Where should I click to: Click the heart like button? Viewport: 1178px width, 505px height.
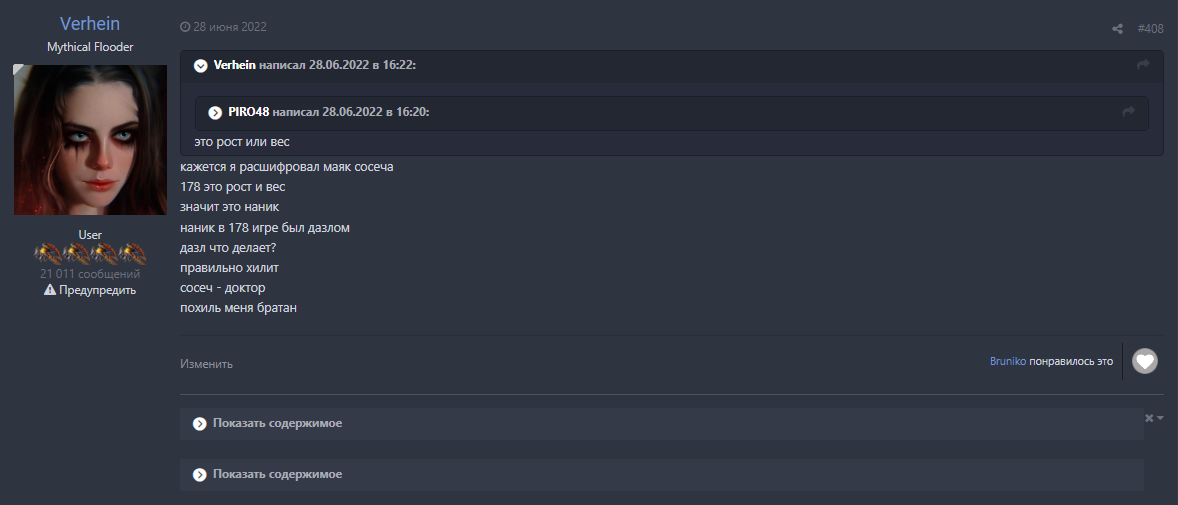click(1144, 361)
